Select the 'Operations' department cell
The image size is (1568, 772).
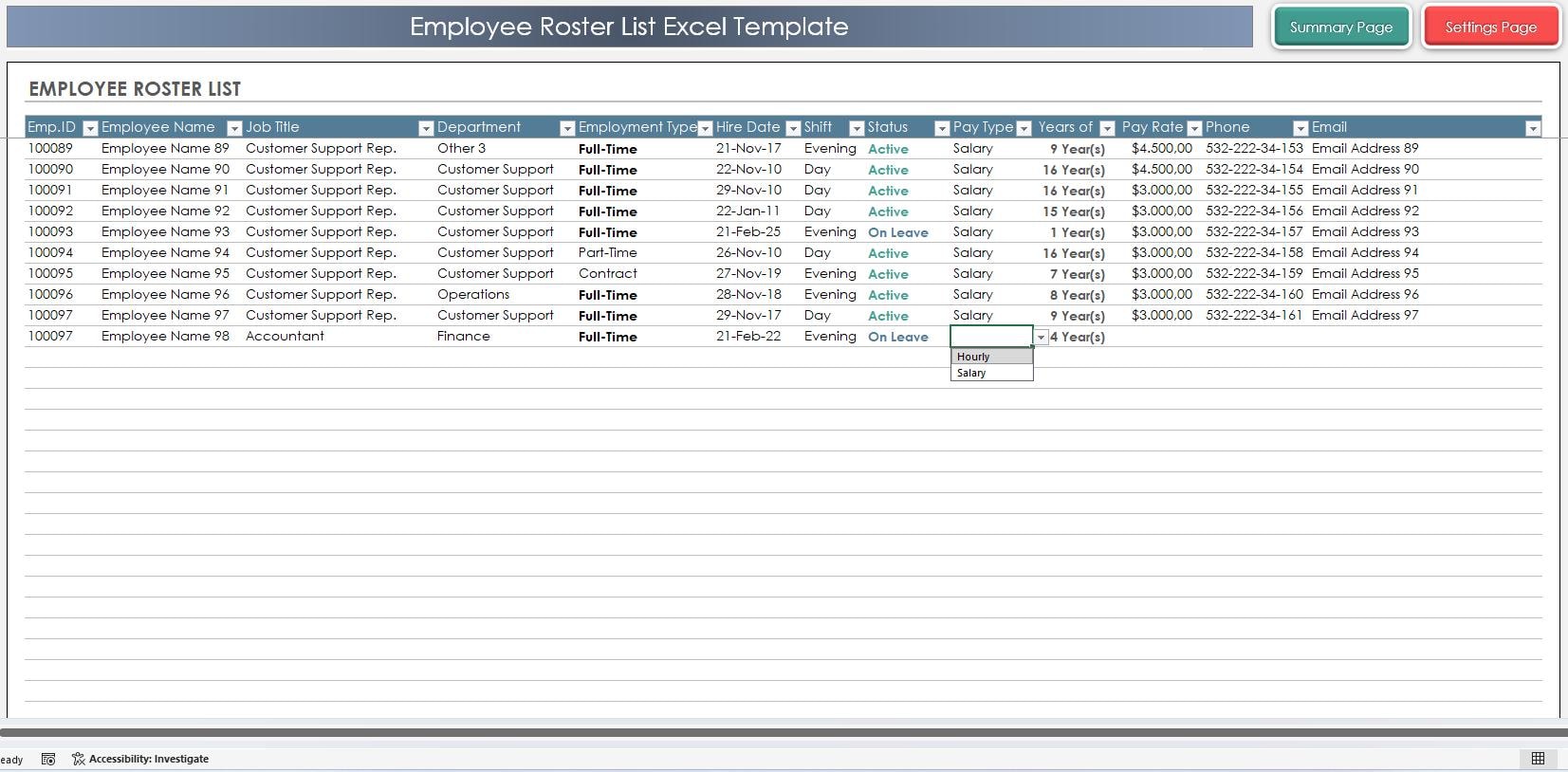click(x=473, y=294)
